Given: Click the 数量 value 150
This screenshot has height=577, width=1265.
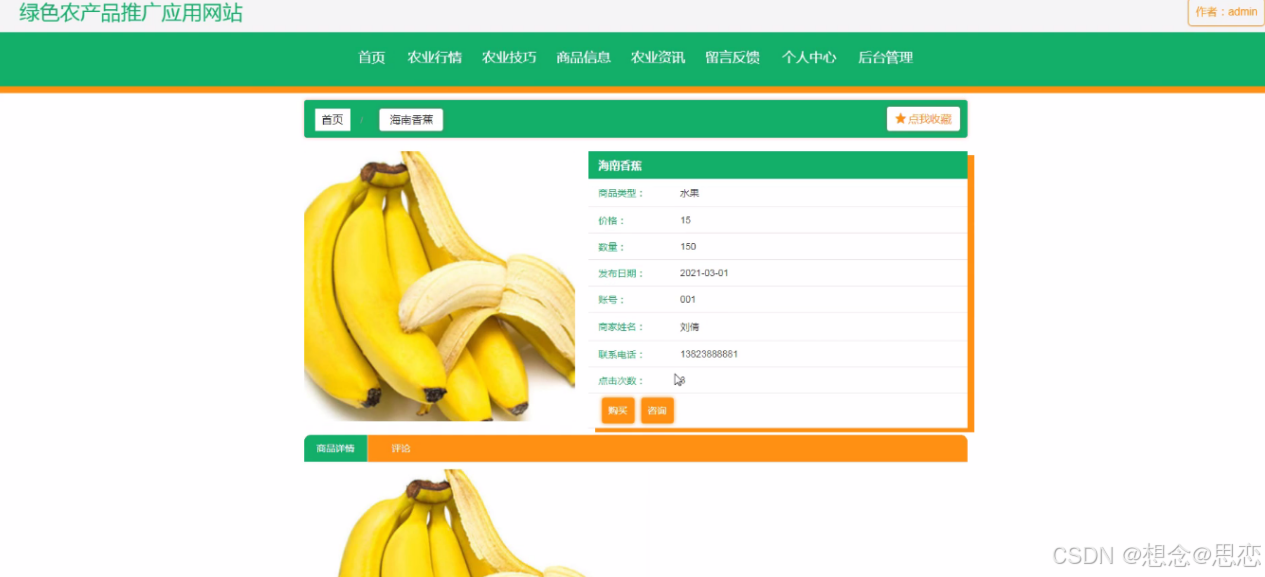Looking at the screenshot, I should coord(688,246).
